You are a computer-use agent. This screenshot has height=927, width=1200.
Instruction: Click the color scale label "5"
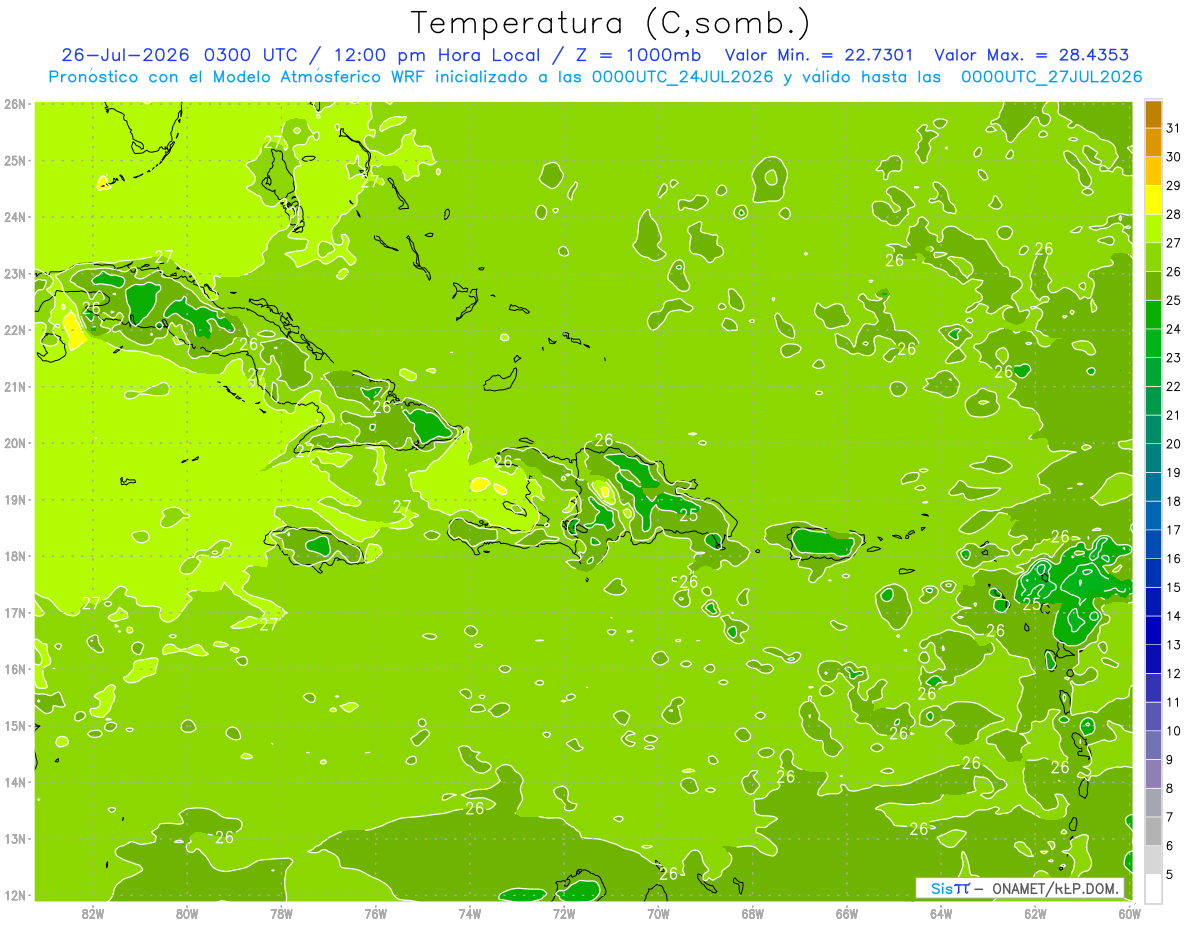tap(1170, 875)
